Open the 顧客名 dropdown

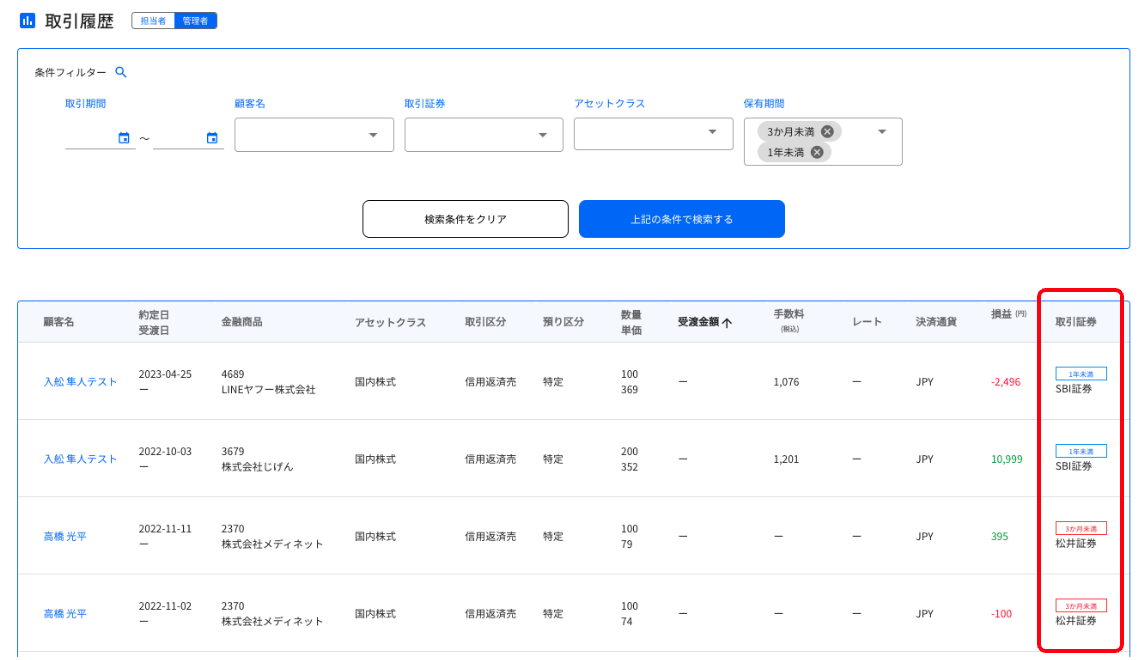click(314, 135)
